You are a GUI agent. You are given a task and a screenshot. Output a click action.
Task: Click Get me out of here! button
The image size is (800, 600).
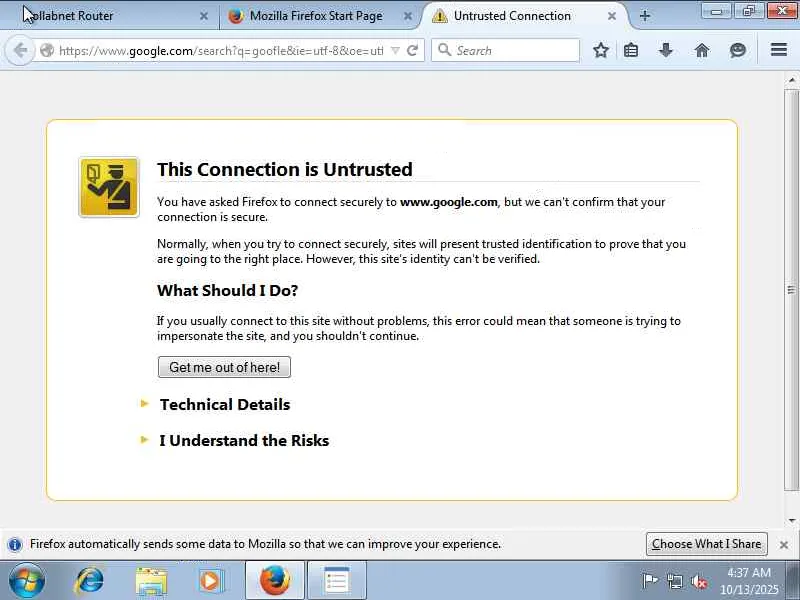[x=224, y=367]
